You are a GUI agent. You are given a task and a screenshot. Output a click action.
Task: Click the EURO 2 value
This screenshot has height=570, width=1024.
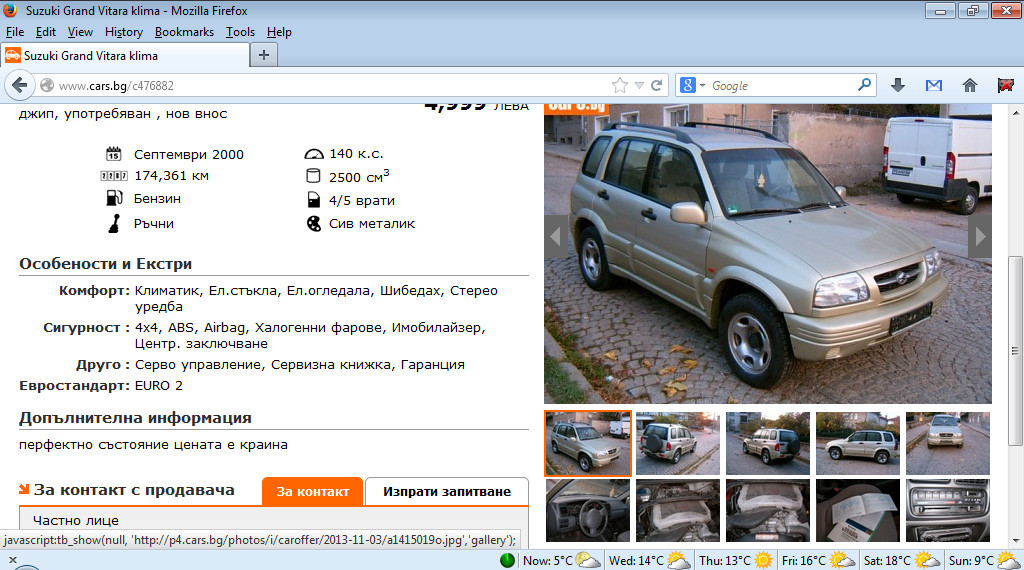click(x=159, y=385)
